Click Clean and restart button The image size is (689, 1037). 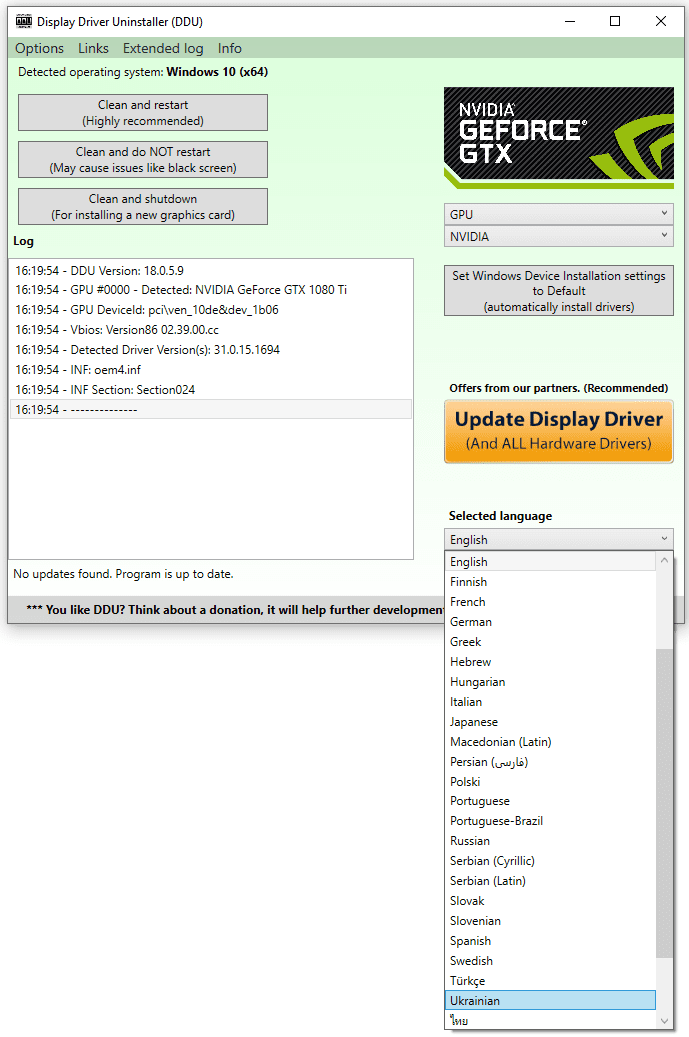[x=143, y=112]
